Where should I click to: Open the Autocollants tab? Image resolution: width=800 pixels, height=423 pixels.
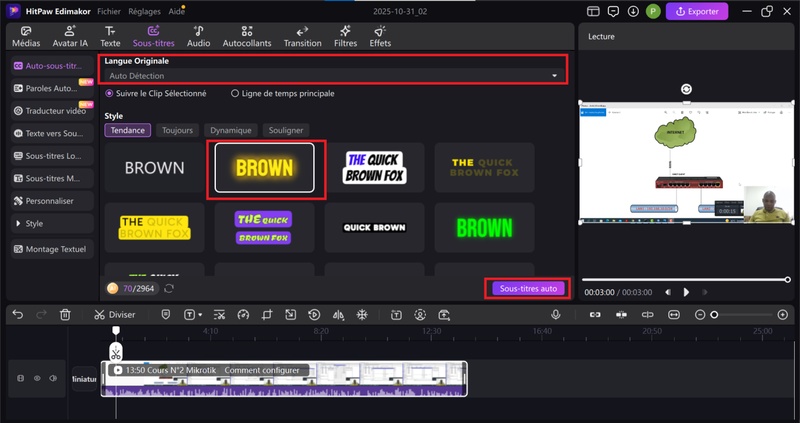(x=247, y=37)
